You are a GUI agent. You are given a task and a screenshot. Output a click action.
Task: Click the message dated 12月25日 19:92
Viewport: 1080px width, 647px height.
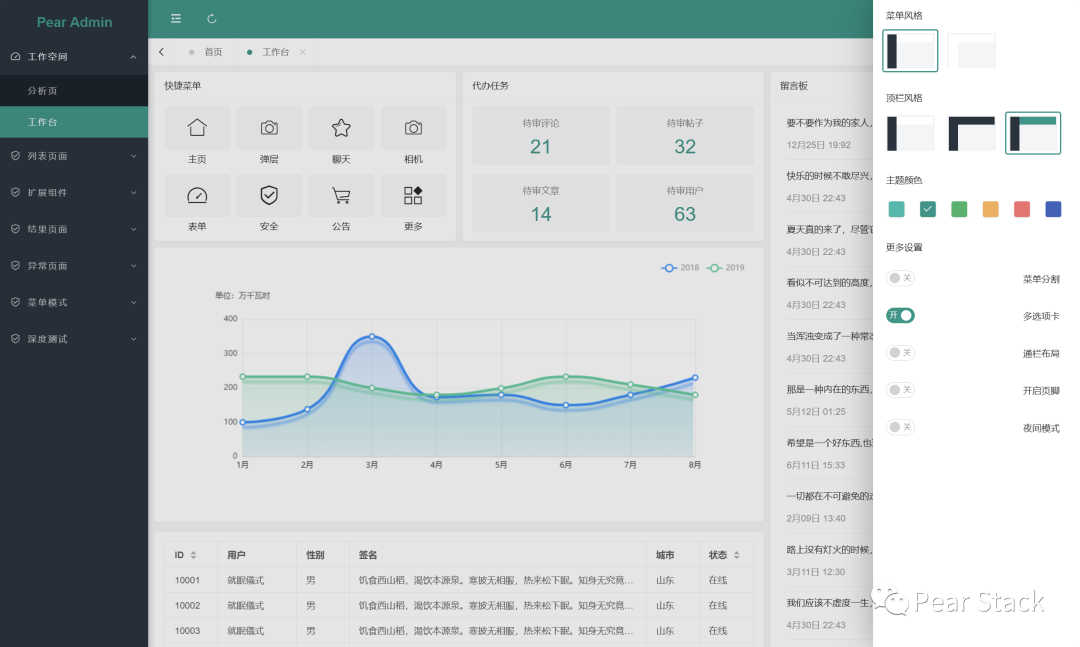[x=829, y=134]
